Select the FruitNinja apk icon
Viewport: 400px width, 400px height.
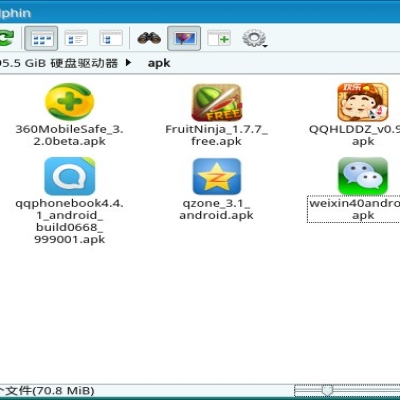217,102
